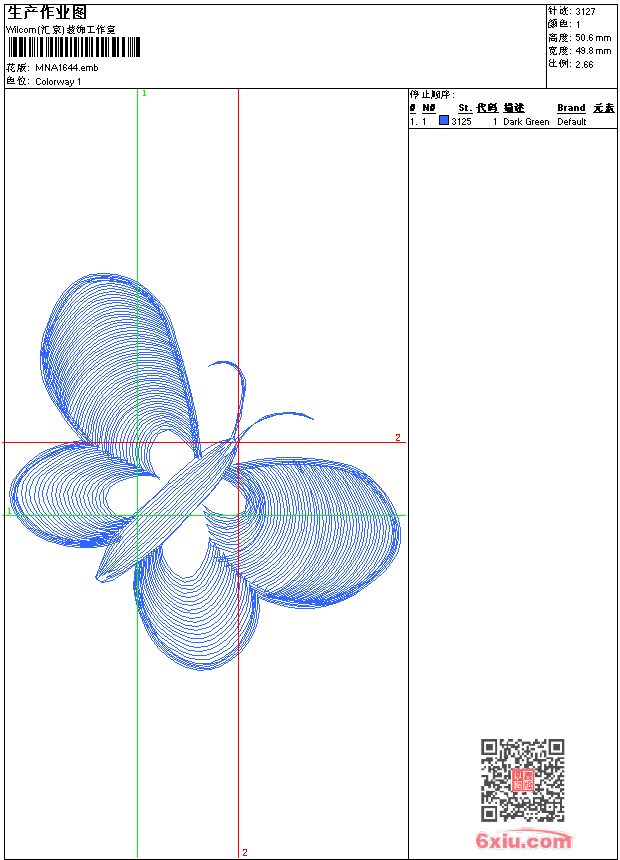Click the St. column header
Image resolution: width=620 pixels, height=860 pixels.
pos(464,108)
